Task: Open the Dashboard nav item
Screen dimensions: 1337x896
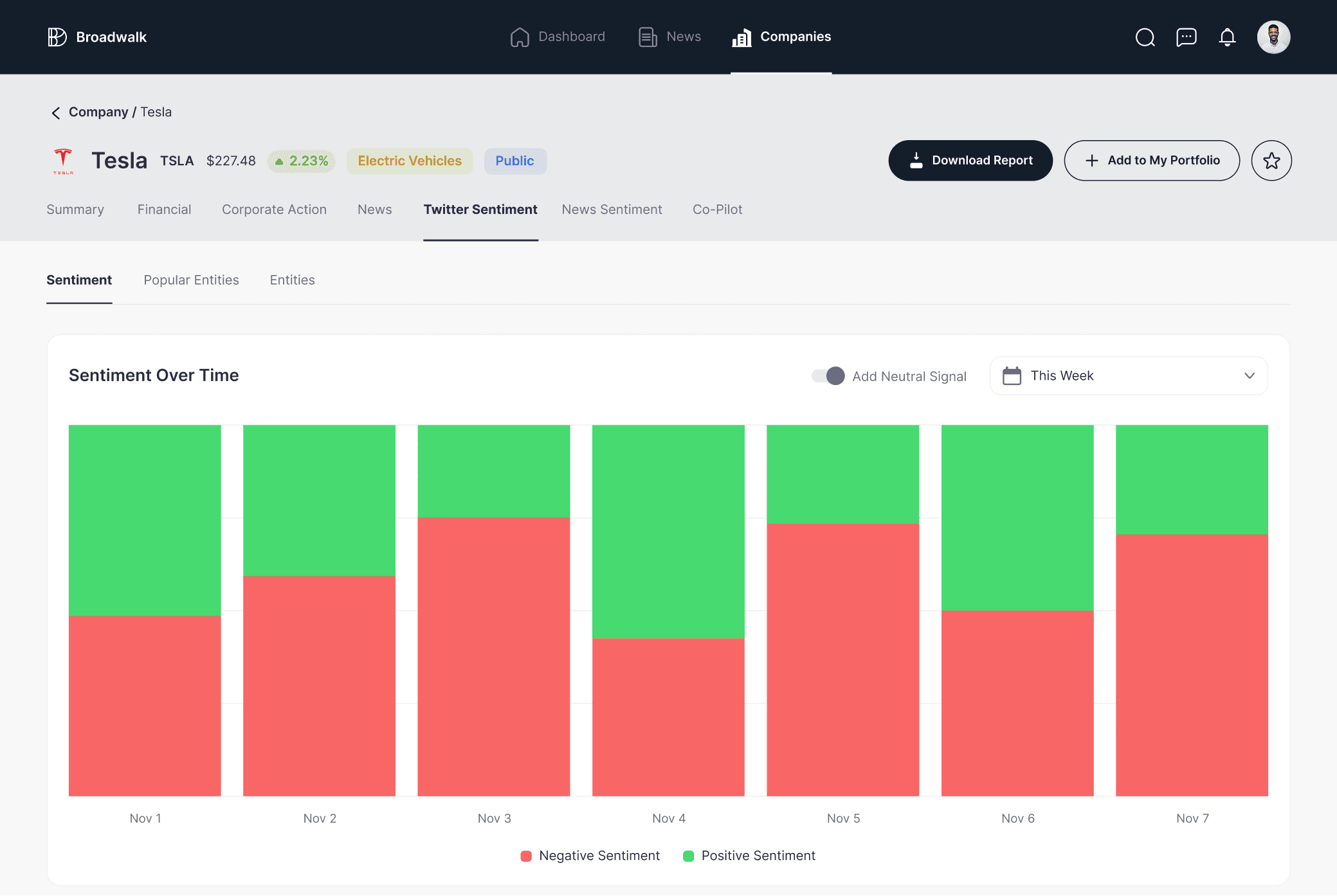Action: point(558,37)
